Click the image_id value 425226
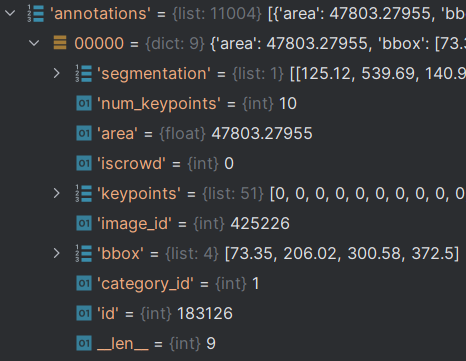The width and height of the screenshot is (466, 361). pyautogui.click(x=260, y=223)
